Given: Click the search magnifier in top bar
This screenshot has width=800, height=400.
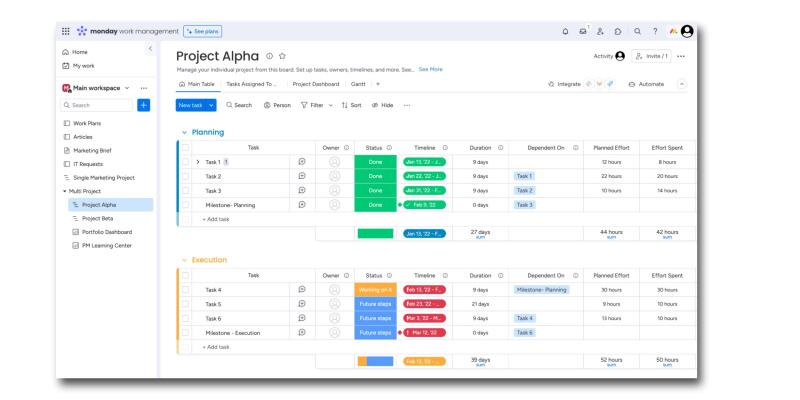Looking at the screenshot, I should point(637,32).
